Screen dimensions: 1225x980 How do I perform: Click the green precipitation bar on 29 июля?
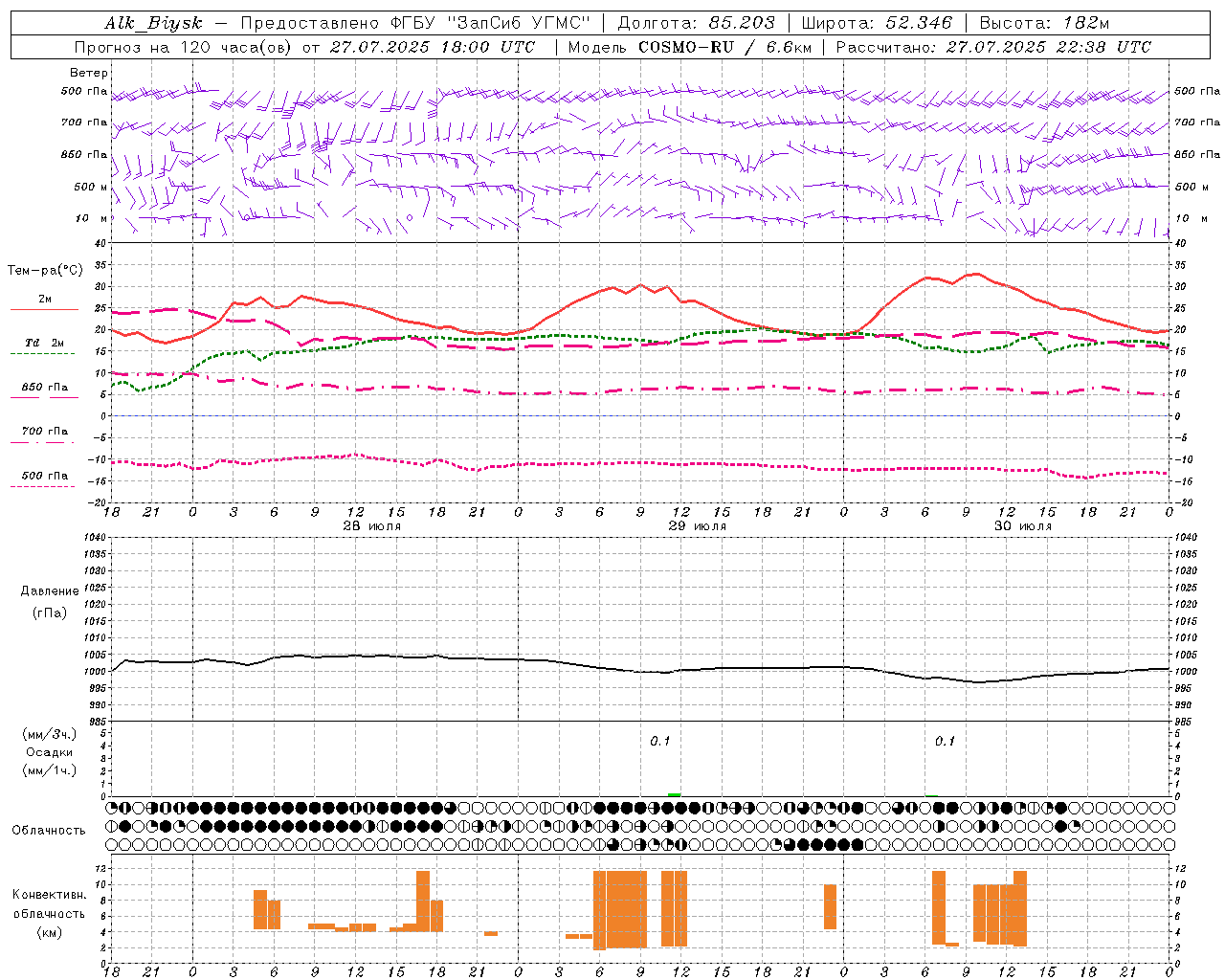click(x=675, y=794)
